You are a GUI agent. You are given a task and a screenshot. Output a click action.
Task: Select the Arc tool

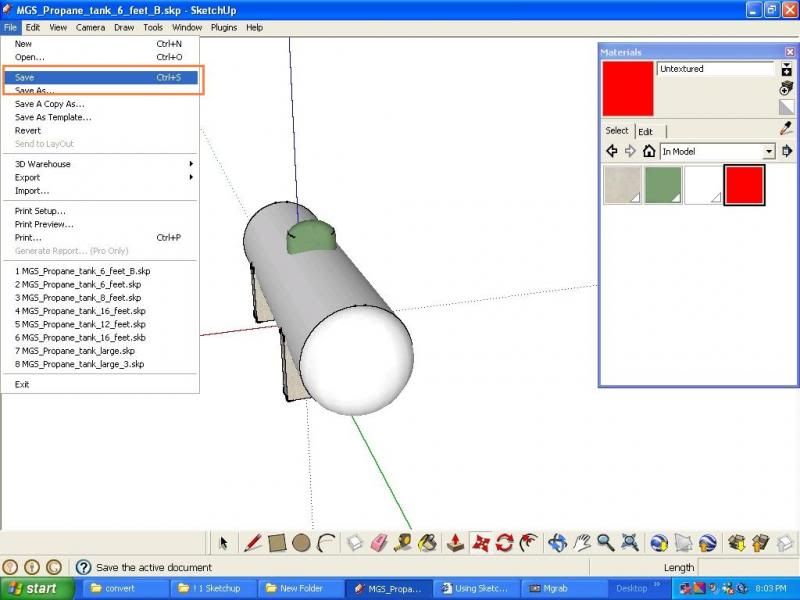(x=326, y=541)
